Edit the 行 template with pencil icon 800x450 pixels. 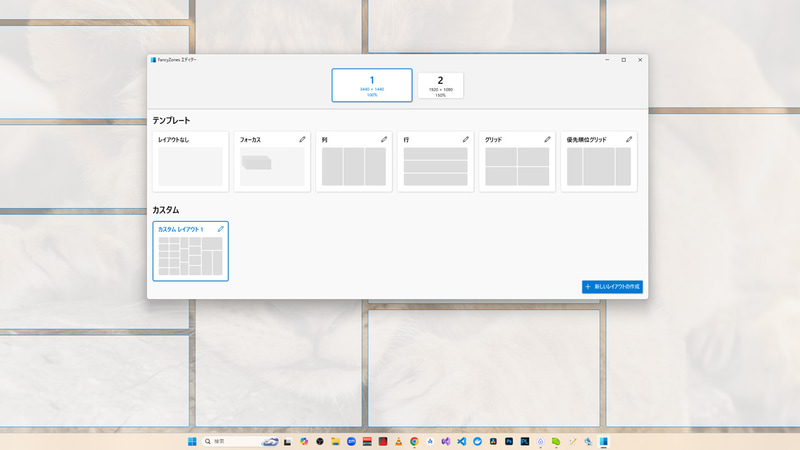point(465,139)
